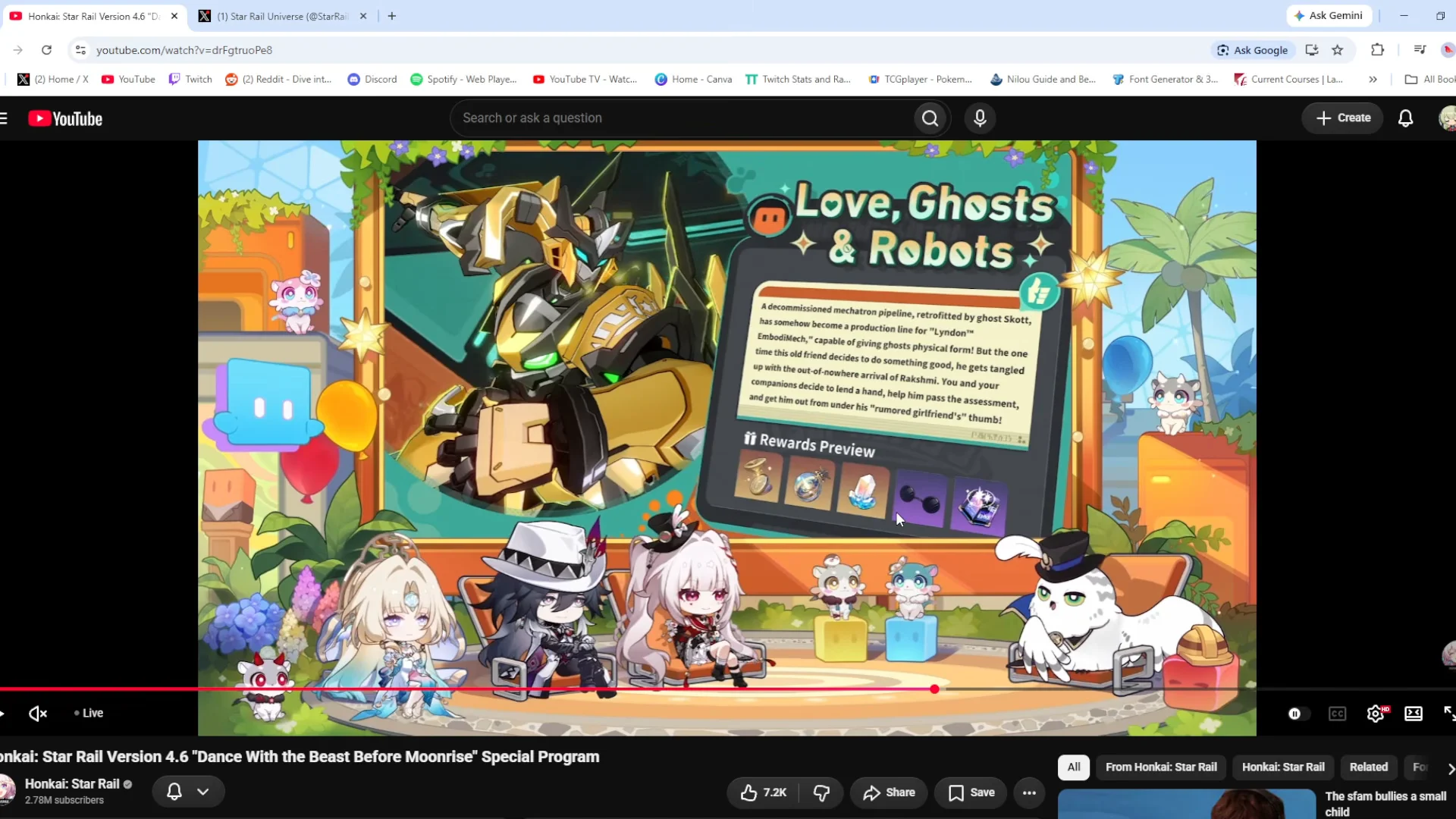Select the Related chip
Viewport: 1456px width, 819px height.
tap(1368, 767)
